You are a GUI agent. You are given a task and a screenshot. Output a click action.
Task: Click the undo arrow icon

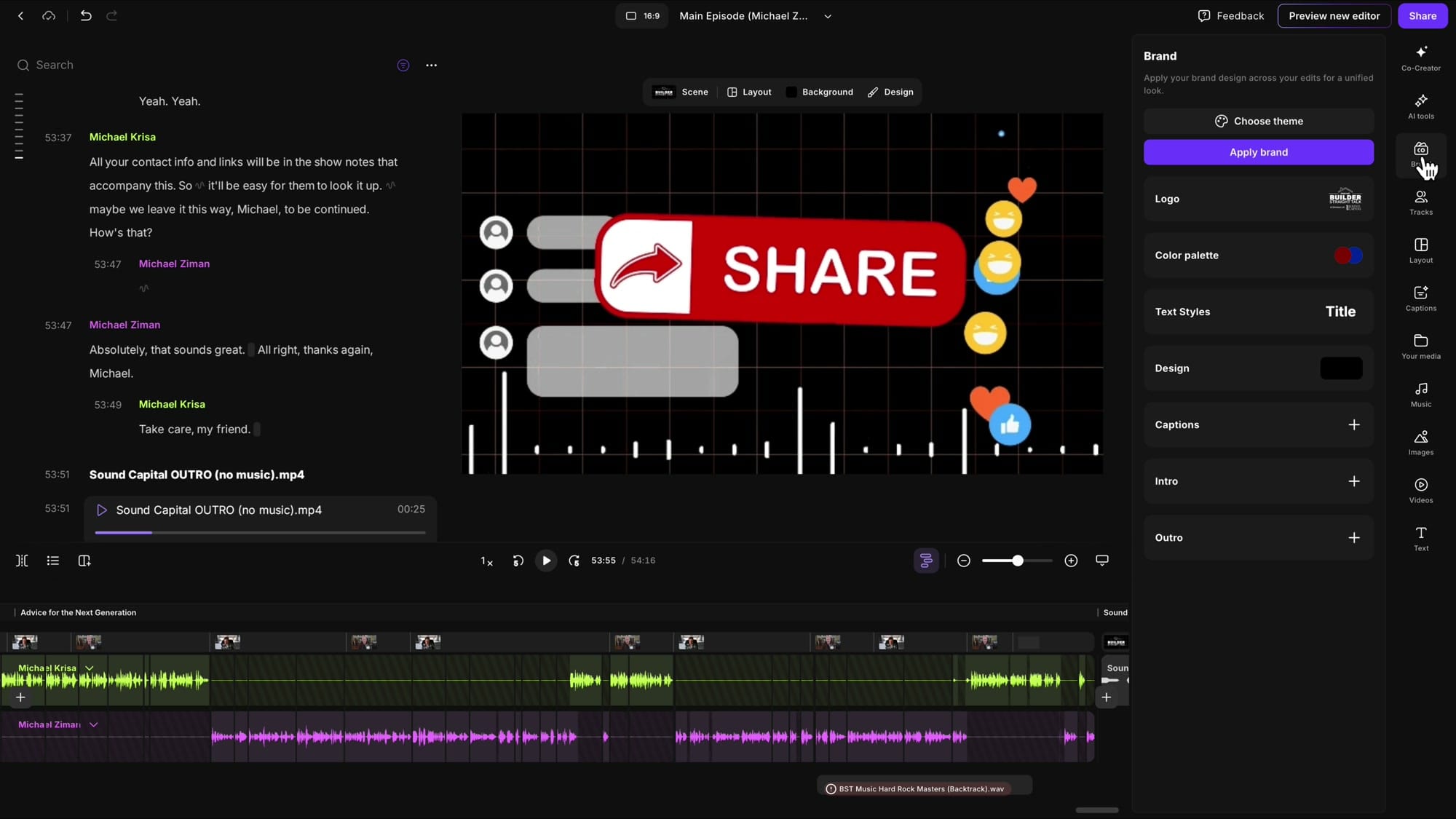click(86, 15)
